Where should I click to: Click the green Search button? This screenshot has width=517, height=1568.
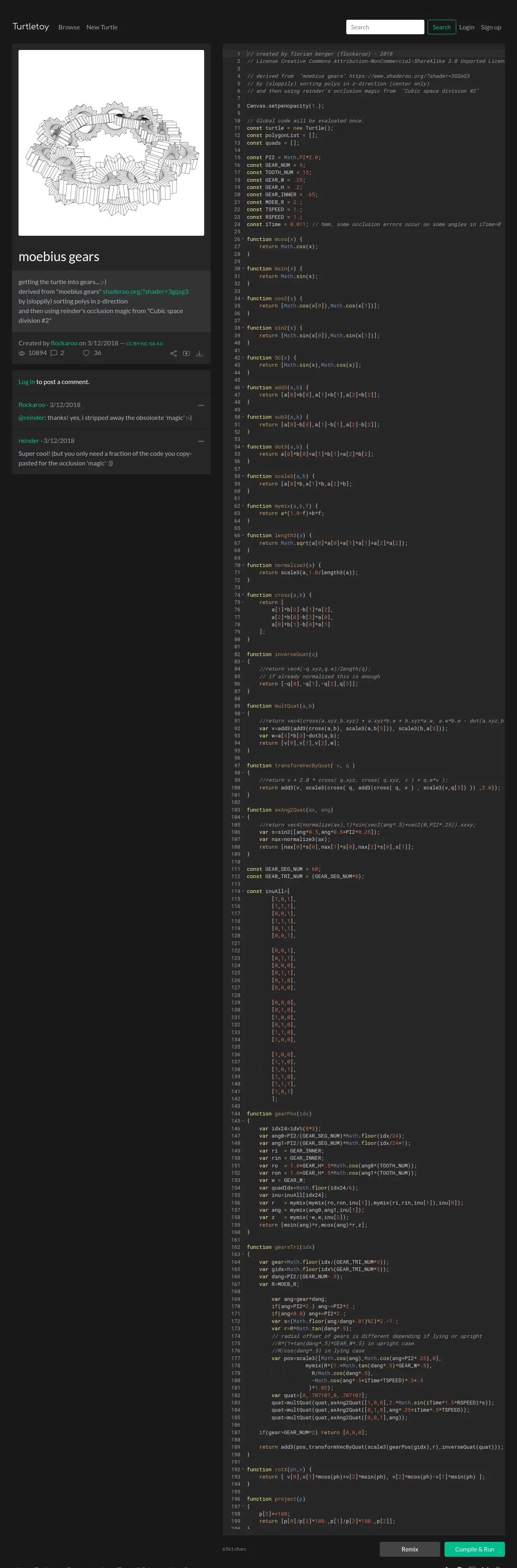[x=442, y=27]
